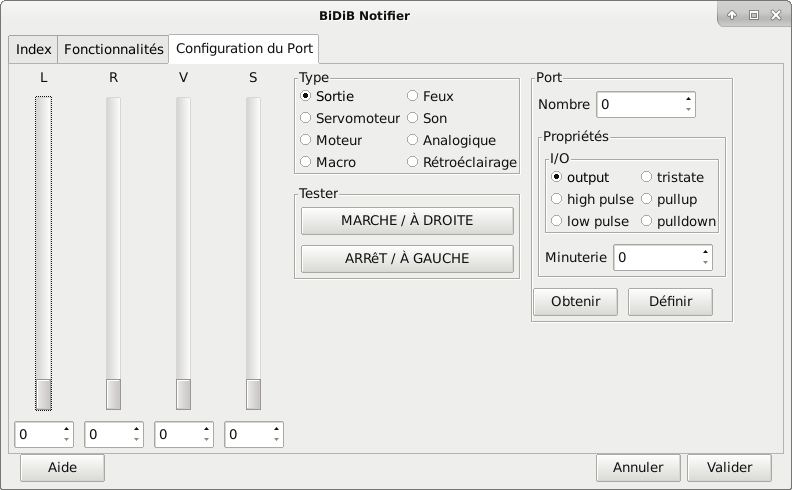Decrease the Minuterie spinner value
Screen dimensions: 792x490
click(705, 263)
